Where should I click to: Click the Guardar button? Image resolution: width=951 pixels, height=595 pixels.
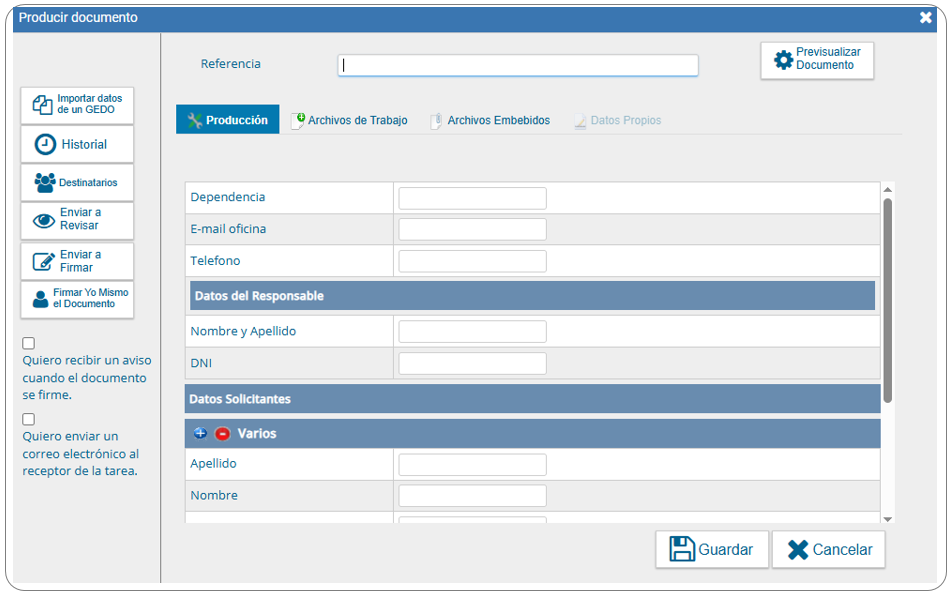coord(712,550)
